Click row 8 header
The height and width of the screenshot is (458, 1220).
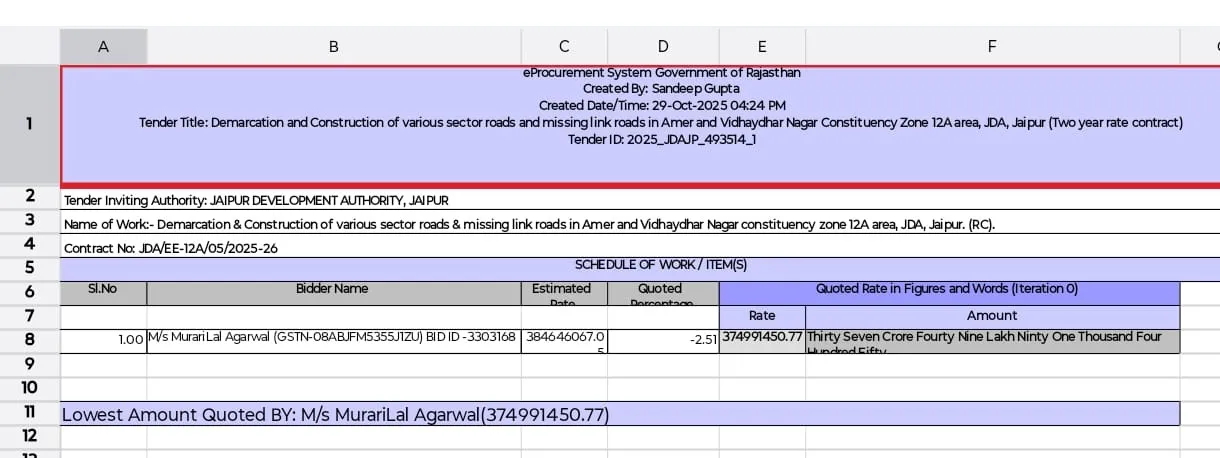29,340
